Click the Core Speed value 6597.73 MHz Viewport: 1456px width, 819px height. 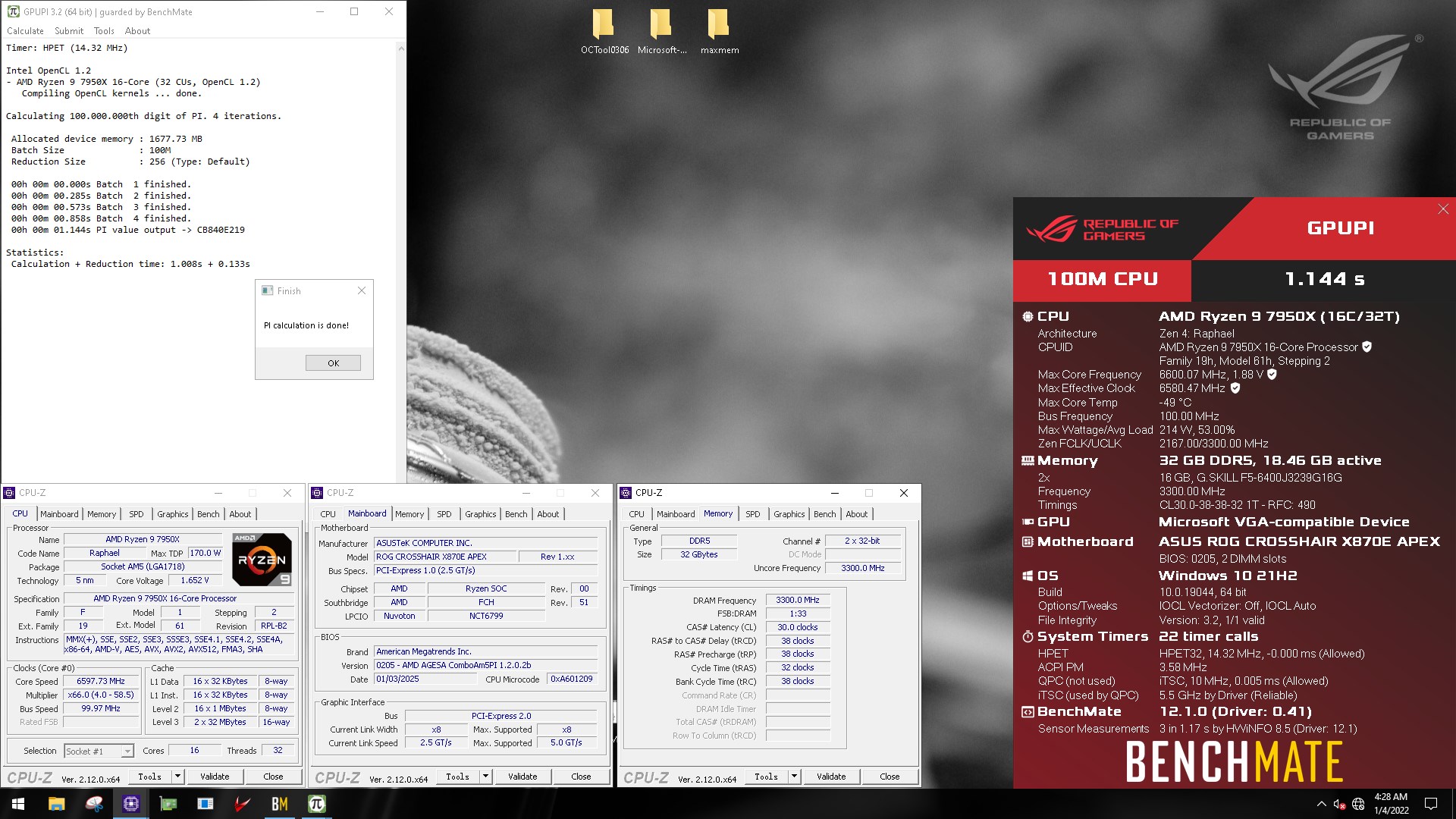(101, 682)
